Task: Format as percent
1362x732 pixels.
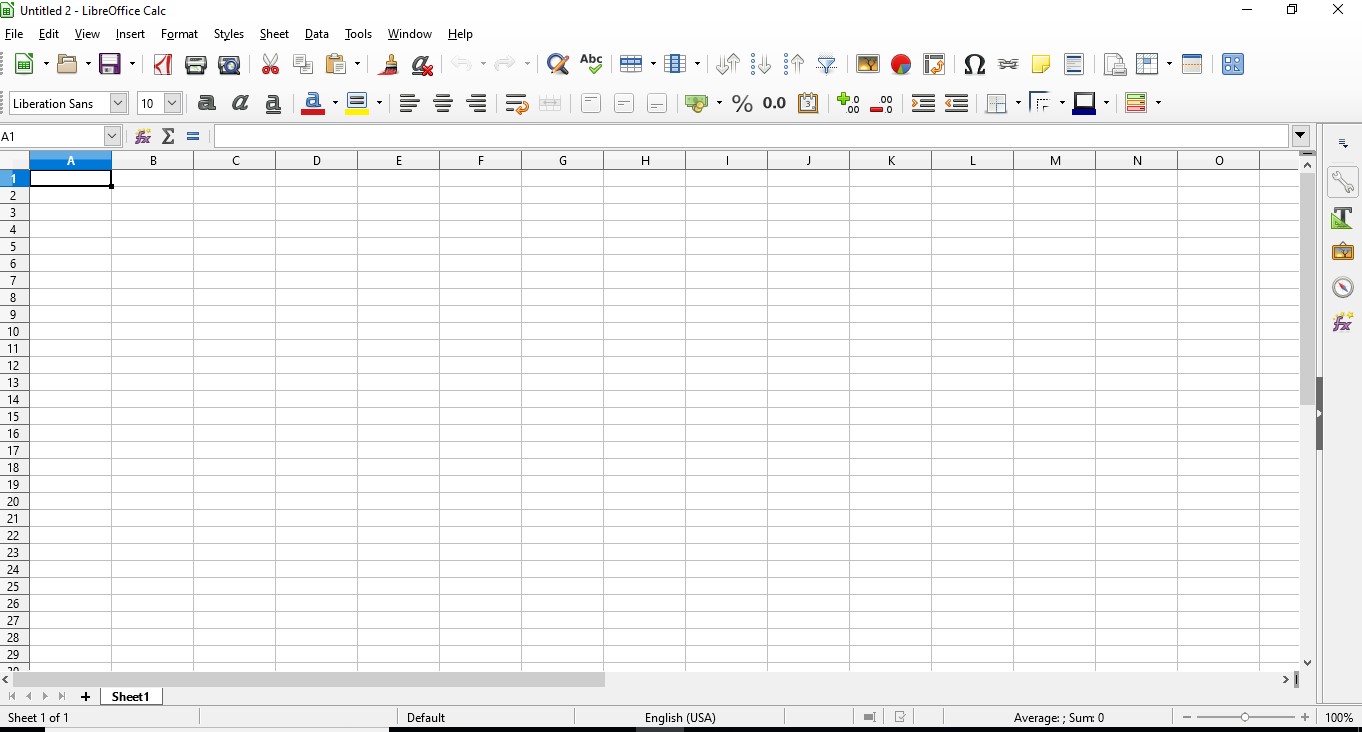Action: click(742, 103)
